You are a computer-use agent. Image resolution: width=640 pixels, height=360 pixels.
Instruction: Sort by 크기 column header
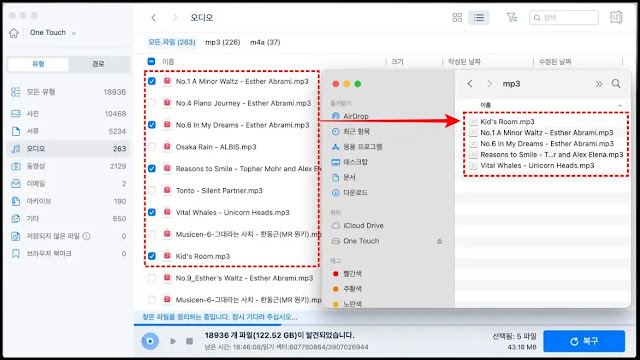397,62
